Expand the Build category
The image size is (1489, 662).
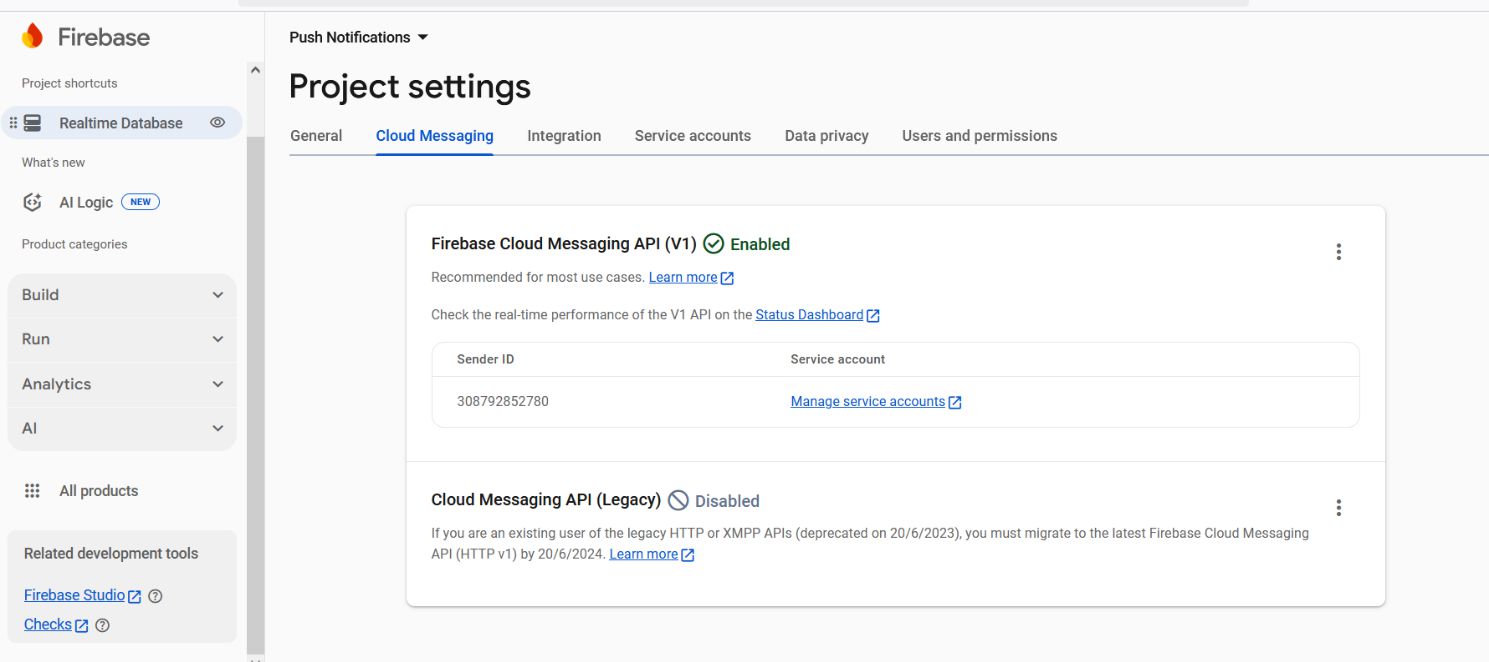coord(122,295)
